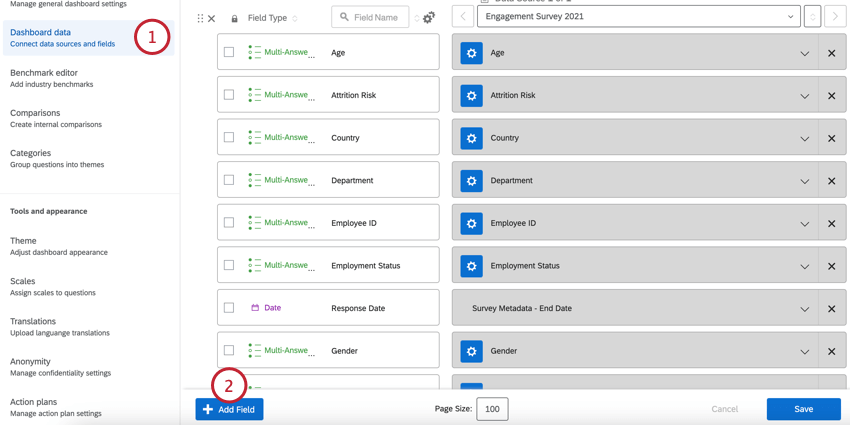Open the Engagement Survey 2021 dropdown
850x425 pixels.
pyautogui.click(x=638, y=17)
